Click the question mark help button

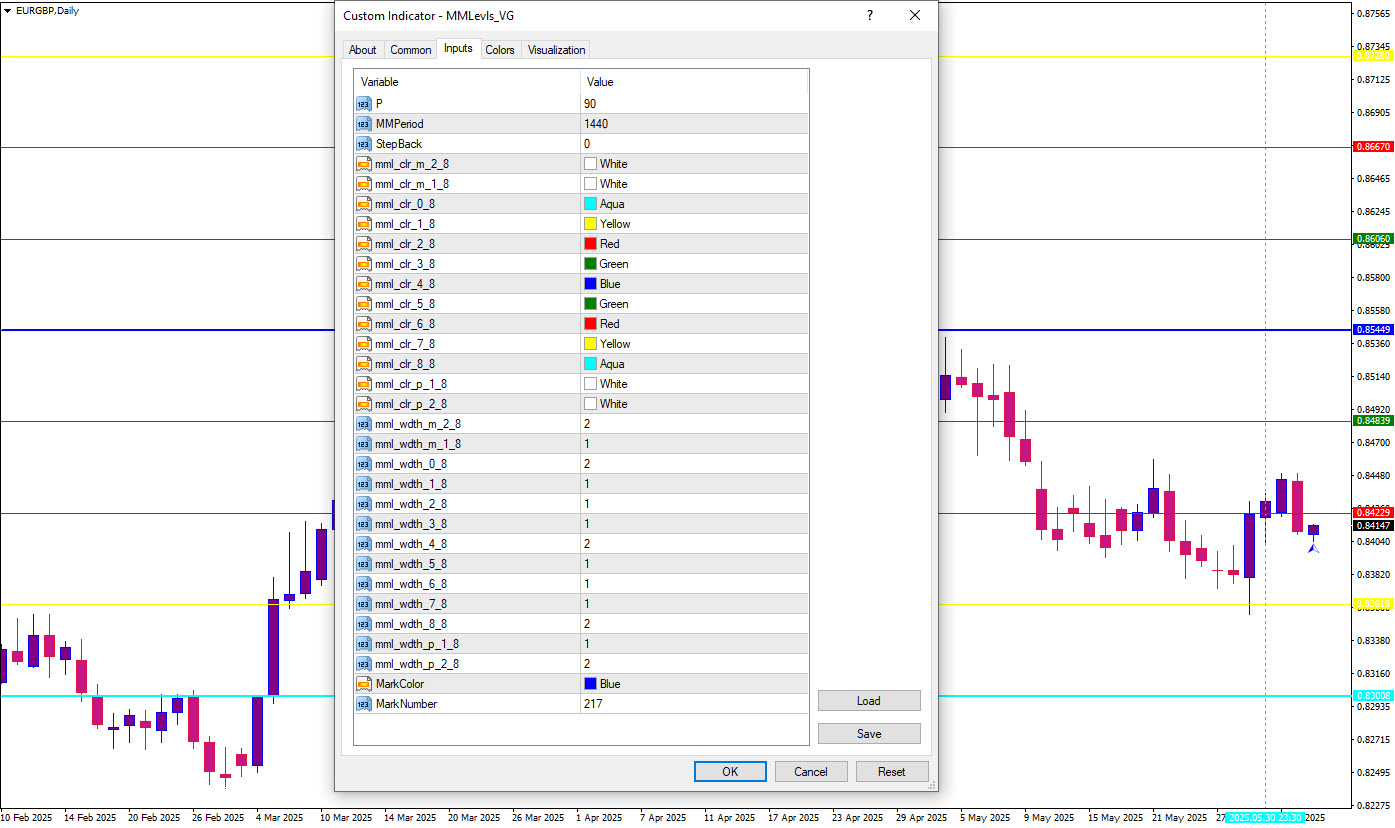click(x=870, y=16)
